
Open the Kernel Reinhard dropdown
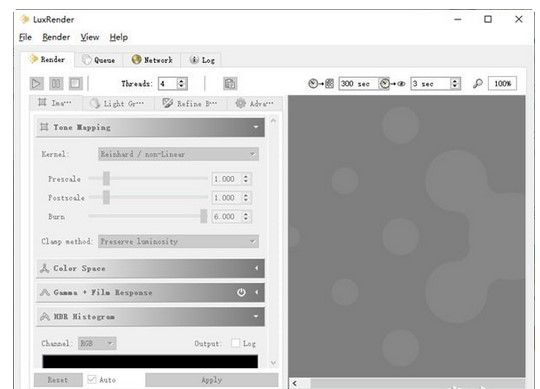(178, 154)
